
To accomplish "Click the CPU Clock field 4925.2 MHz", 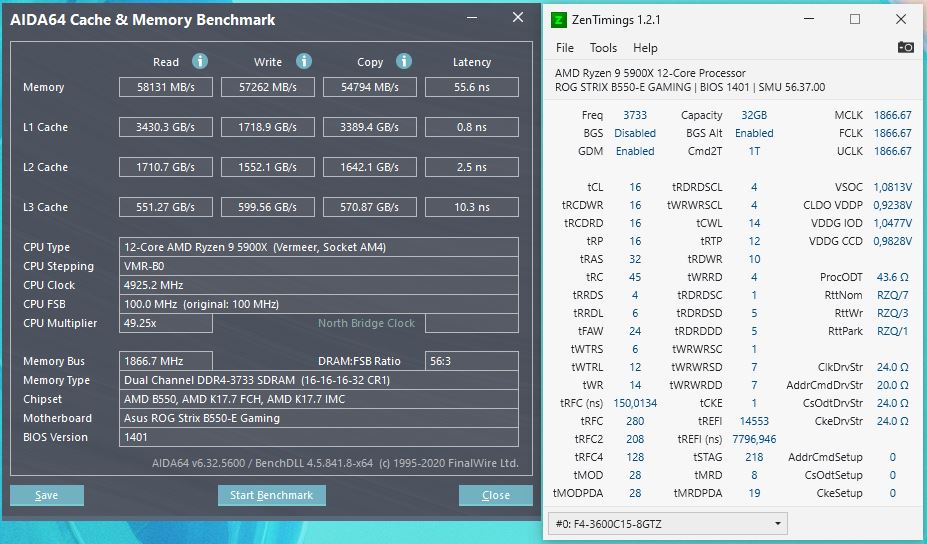I will (x=319, y=285).
